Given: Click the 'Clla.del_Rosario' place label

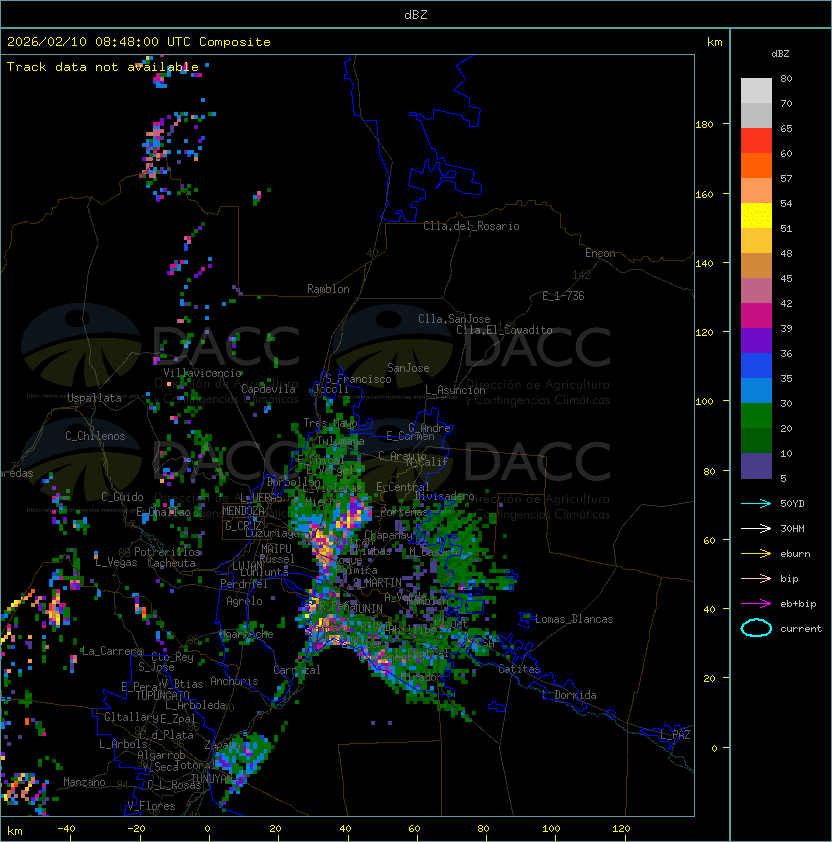Looking at the screenshot, I should click(471, 226).
